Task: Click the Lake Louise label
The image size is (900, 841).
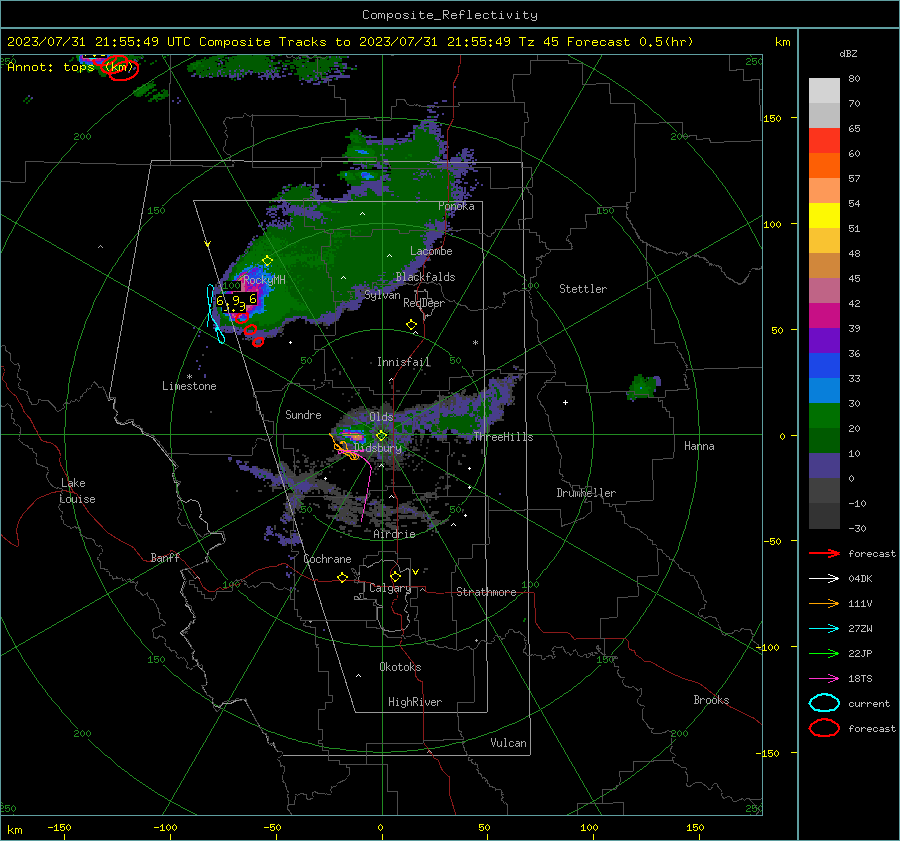Action: (x=77, y=491)
